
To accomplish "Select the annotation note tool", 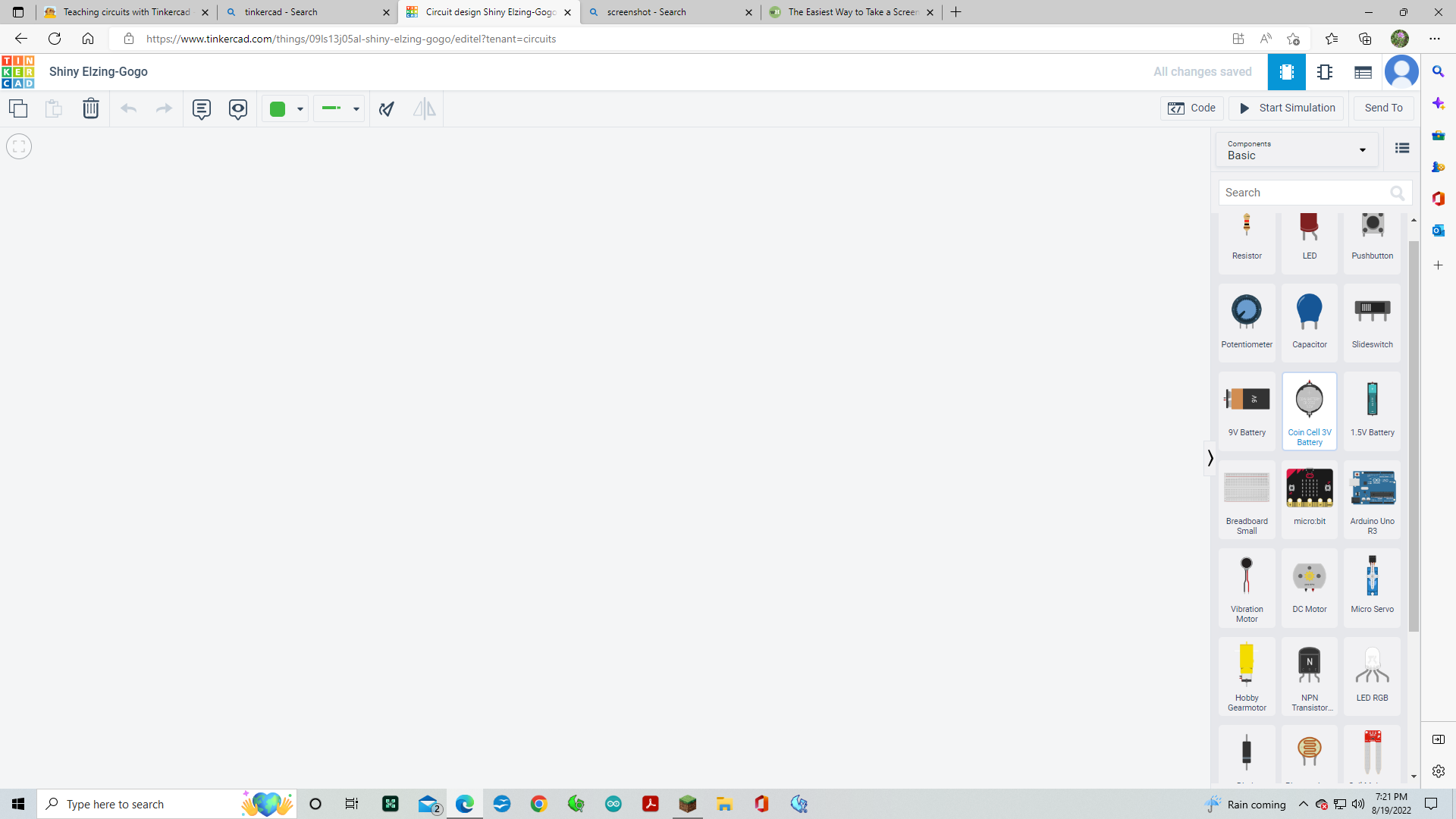I will (201, 108).
